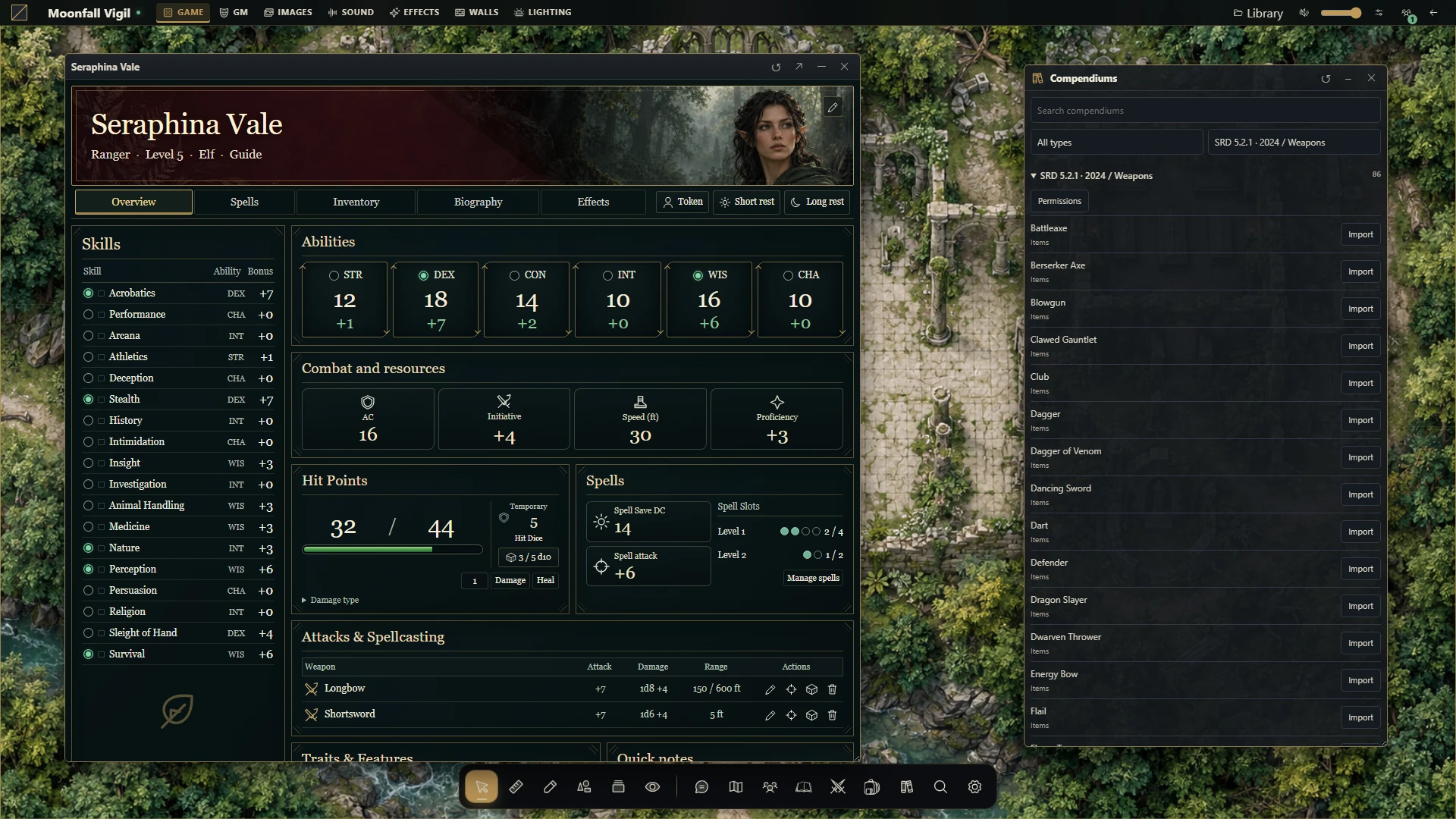The width and height of the screenshot is (1456, 819).
Task: Click Manage spells button
Action: click(x=813, y=579)
